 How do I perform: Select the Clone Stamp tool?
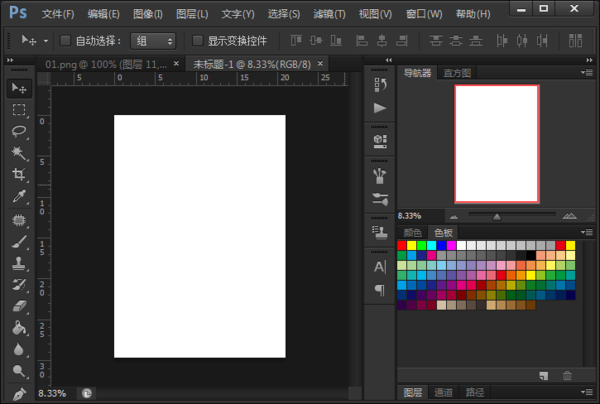[x=19, y=263]
